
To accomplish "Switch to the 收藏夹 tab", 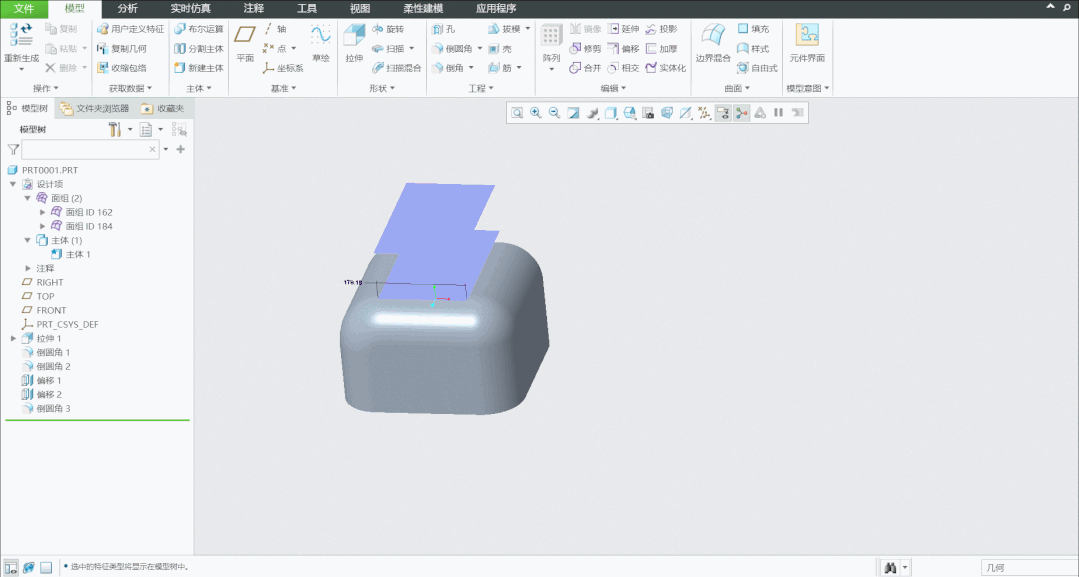I will pos(163,109).
